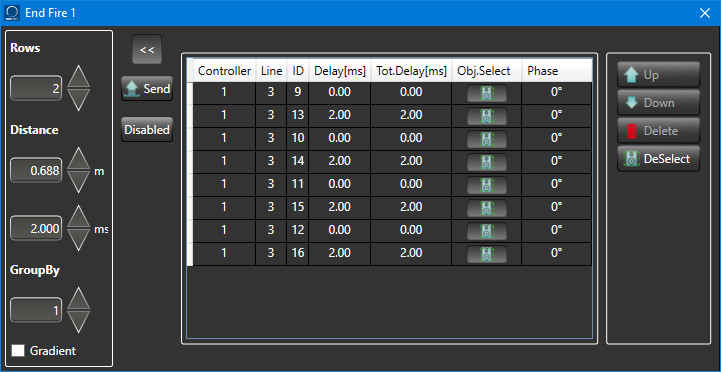Sort by Tot.Delay[ms] column header
This screenshot has height=372, width=721.
(411, 71)
